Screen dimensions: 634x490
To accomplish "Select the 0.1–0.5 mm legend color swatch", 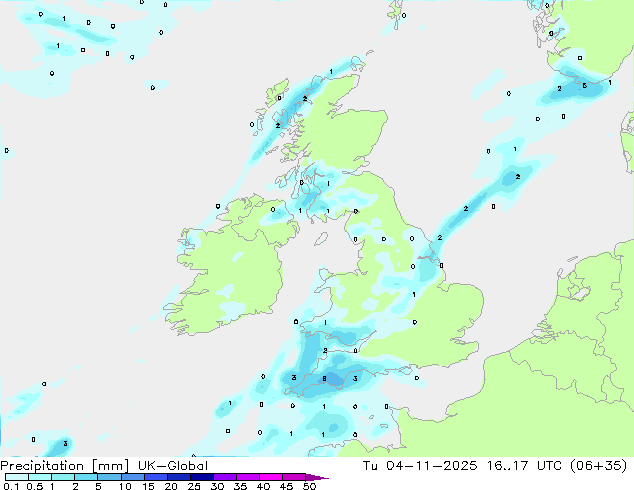I will click(17, 477).
